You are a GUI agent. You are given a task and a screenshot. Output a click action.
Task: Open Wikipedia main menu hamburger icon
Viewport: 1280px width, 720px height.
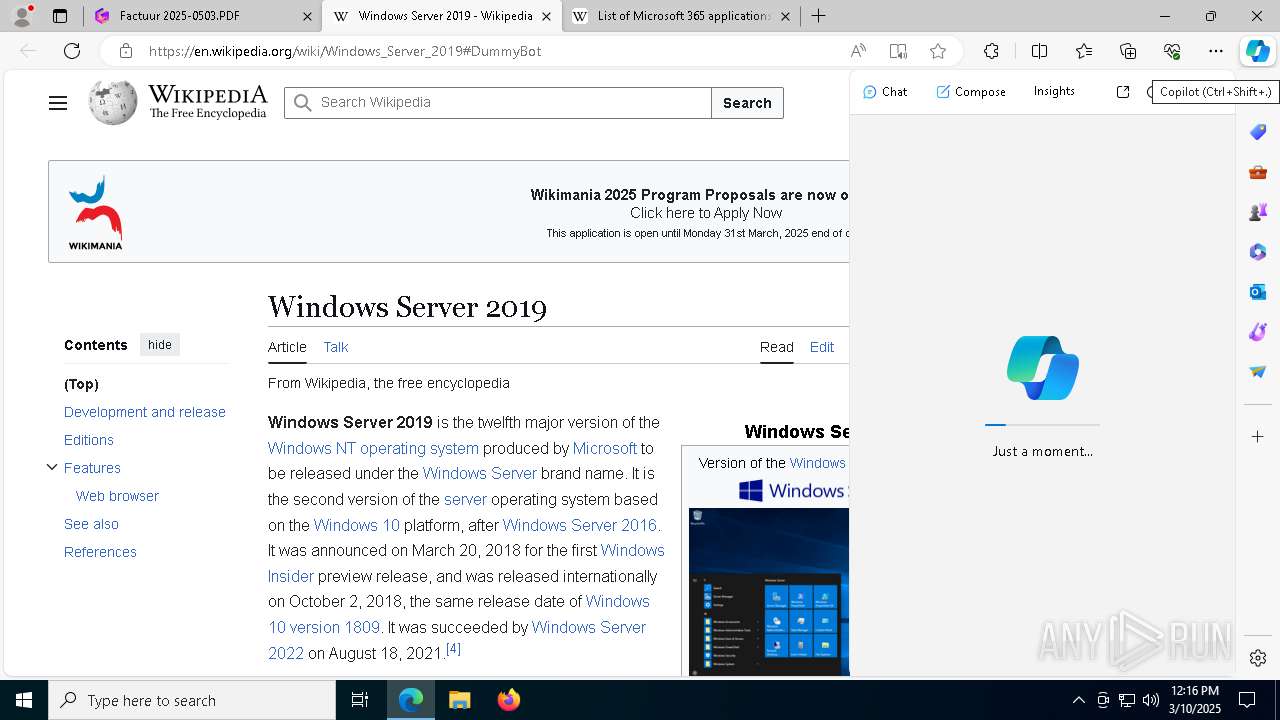click(58, 103)
